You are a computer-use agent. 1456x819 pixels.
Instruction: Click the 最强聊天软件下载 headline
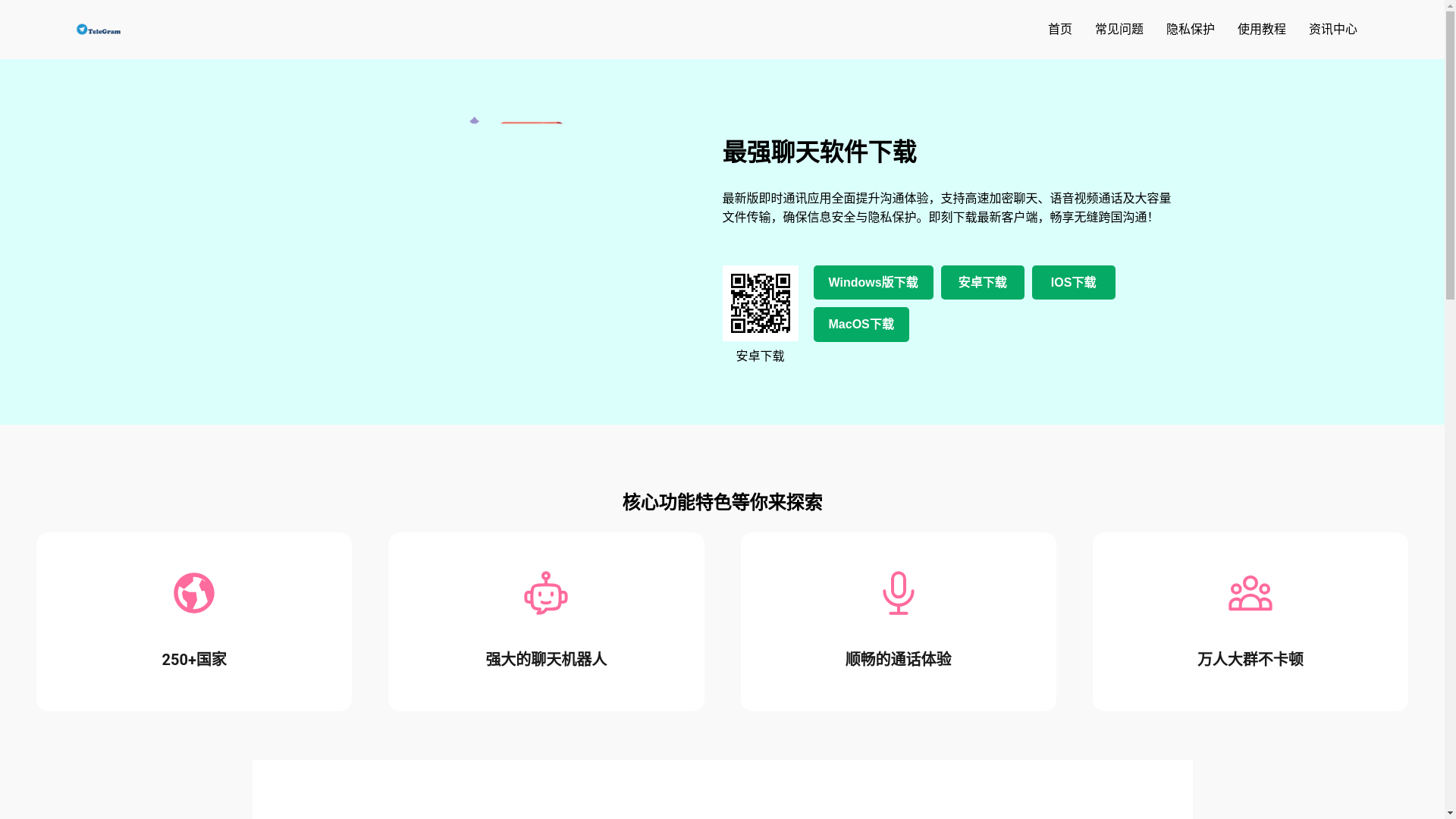click(819, 152)
